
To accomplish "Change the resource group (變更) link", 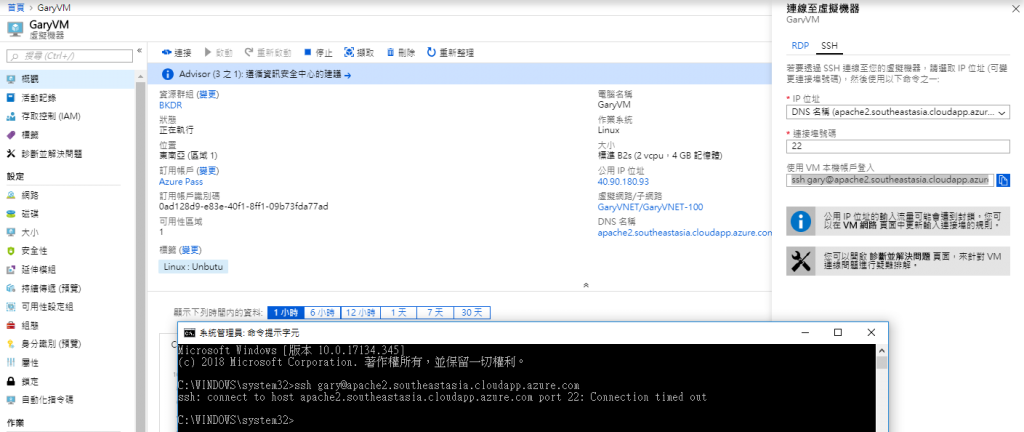I will pos(208,95).
